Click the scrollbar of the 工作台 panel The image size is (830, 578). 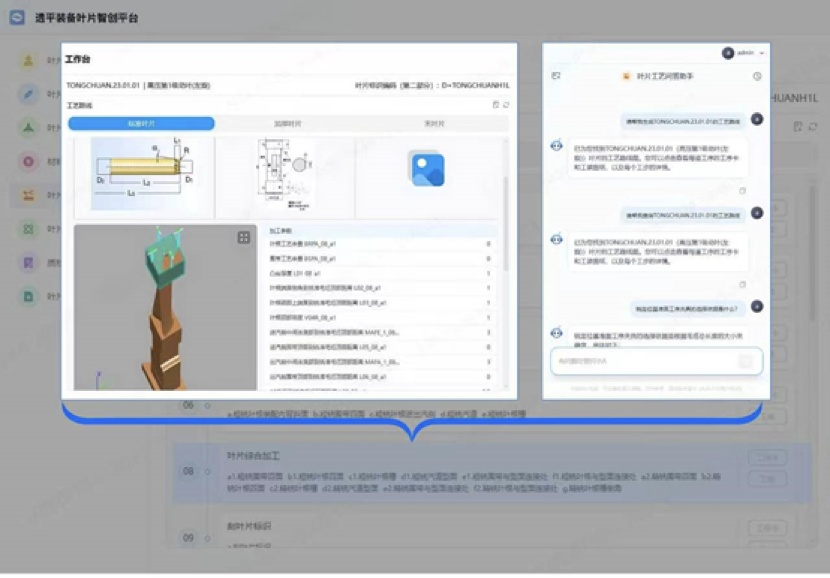coord(505,220)
